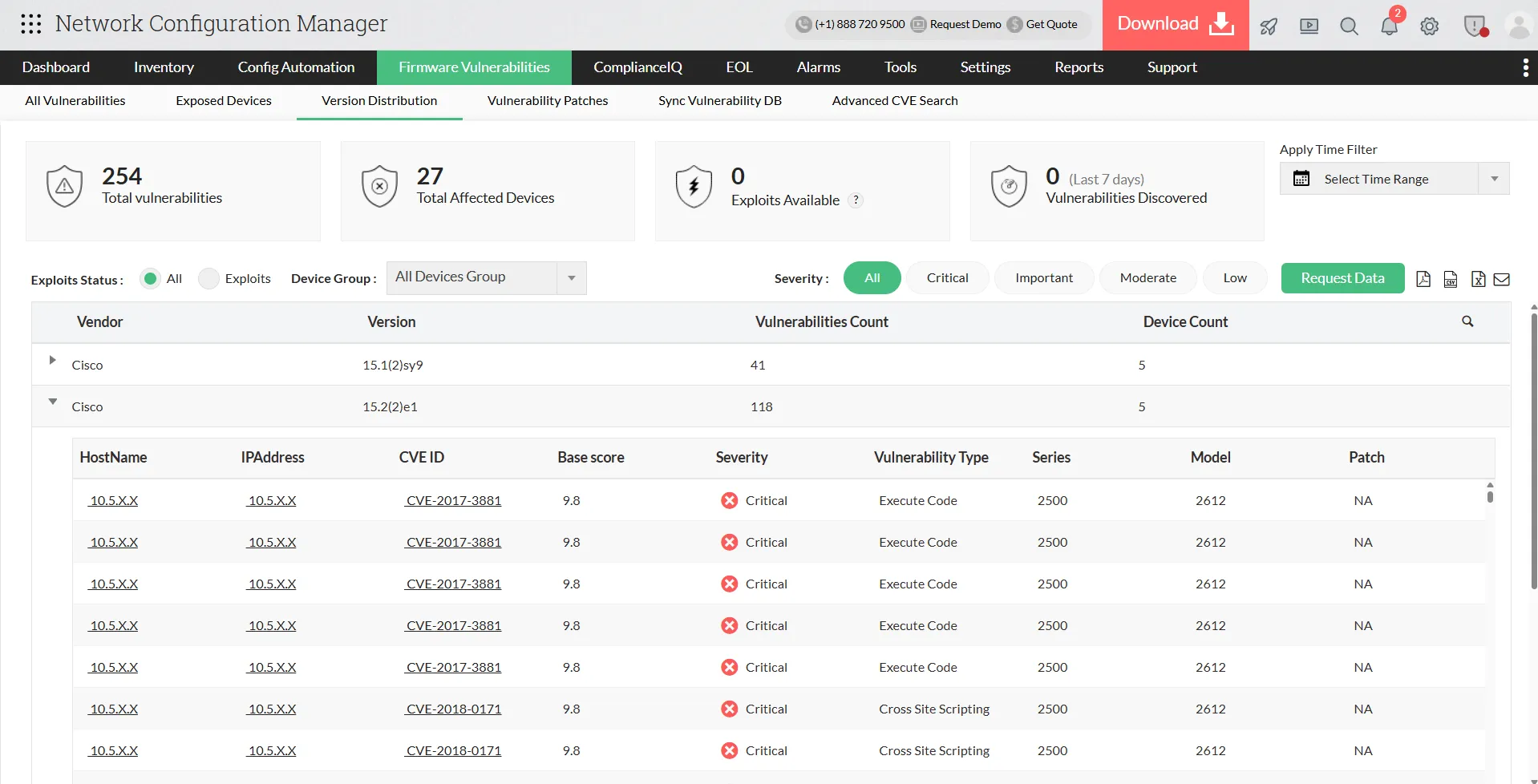Select the All exploits status radio

pyautogui.click(x=150, y=278)
